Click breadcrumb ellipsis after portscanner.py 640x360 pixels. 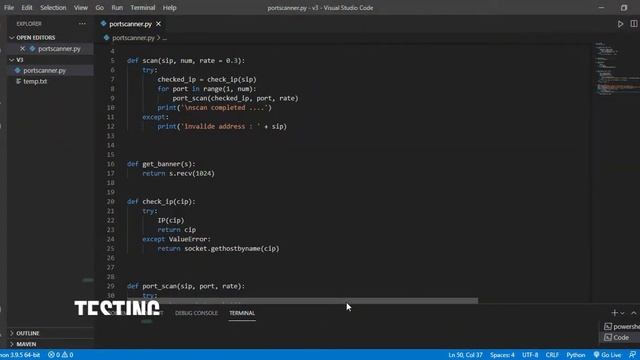click(x=165, y=38)
